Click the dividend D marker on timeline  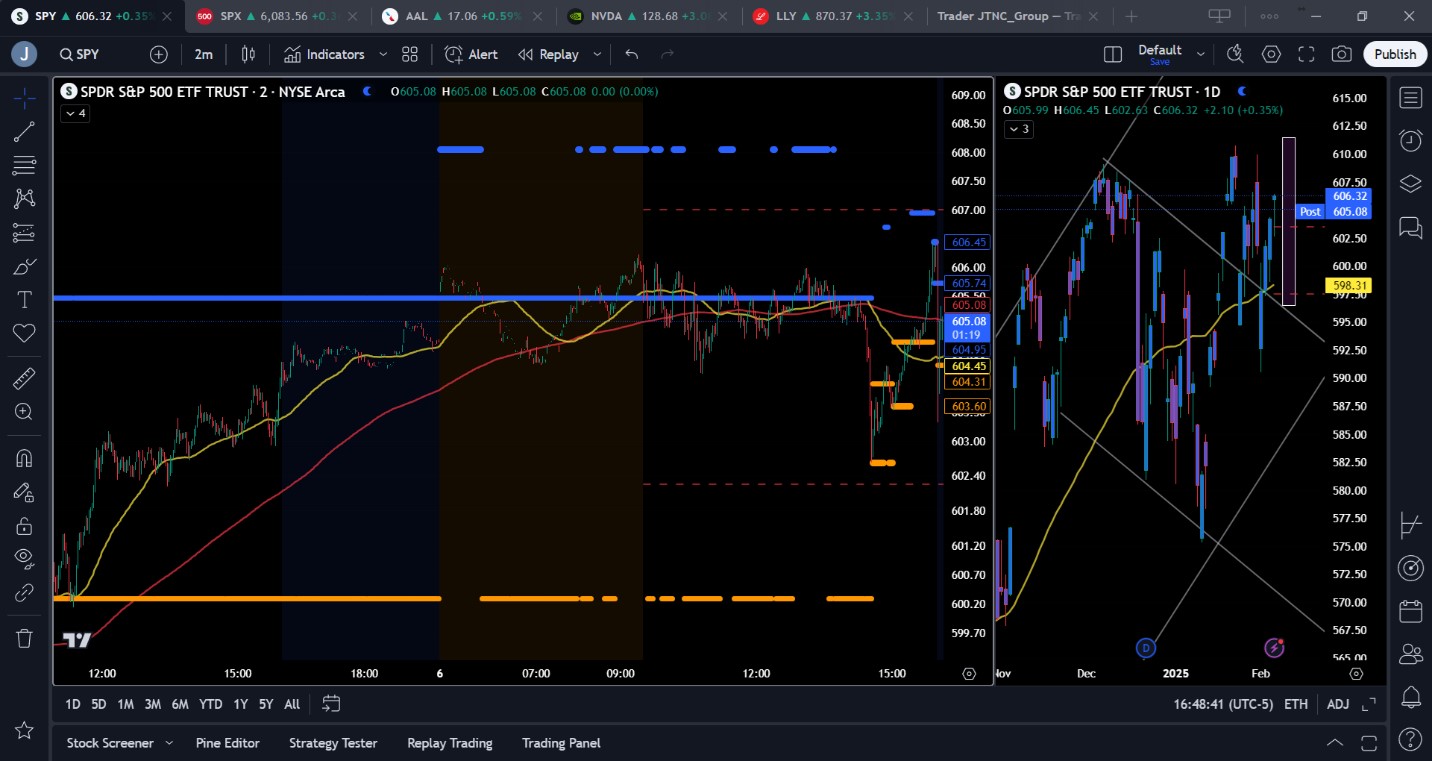(1146, 648)
